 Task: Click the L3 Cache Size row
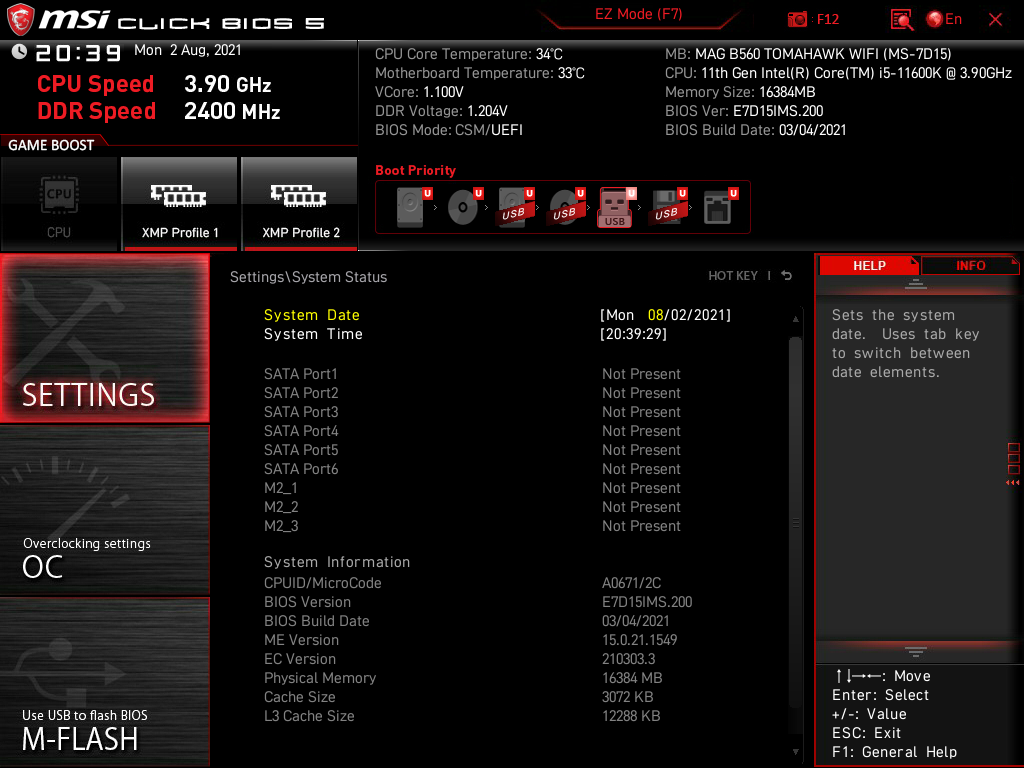pyautogui.click(x=462, y=716)
